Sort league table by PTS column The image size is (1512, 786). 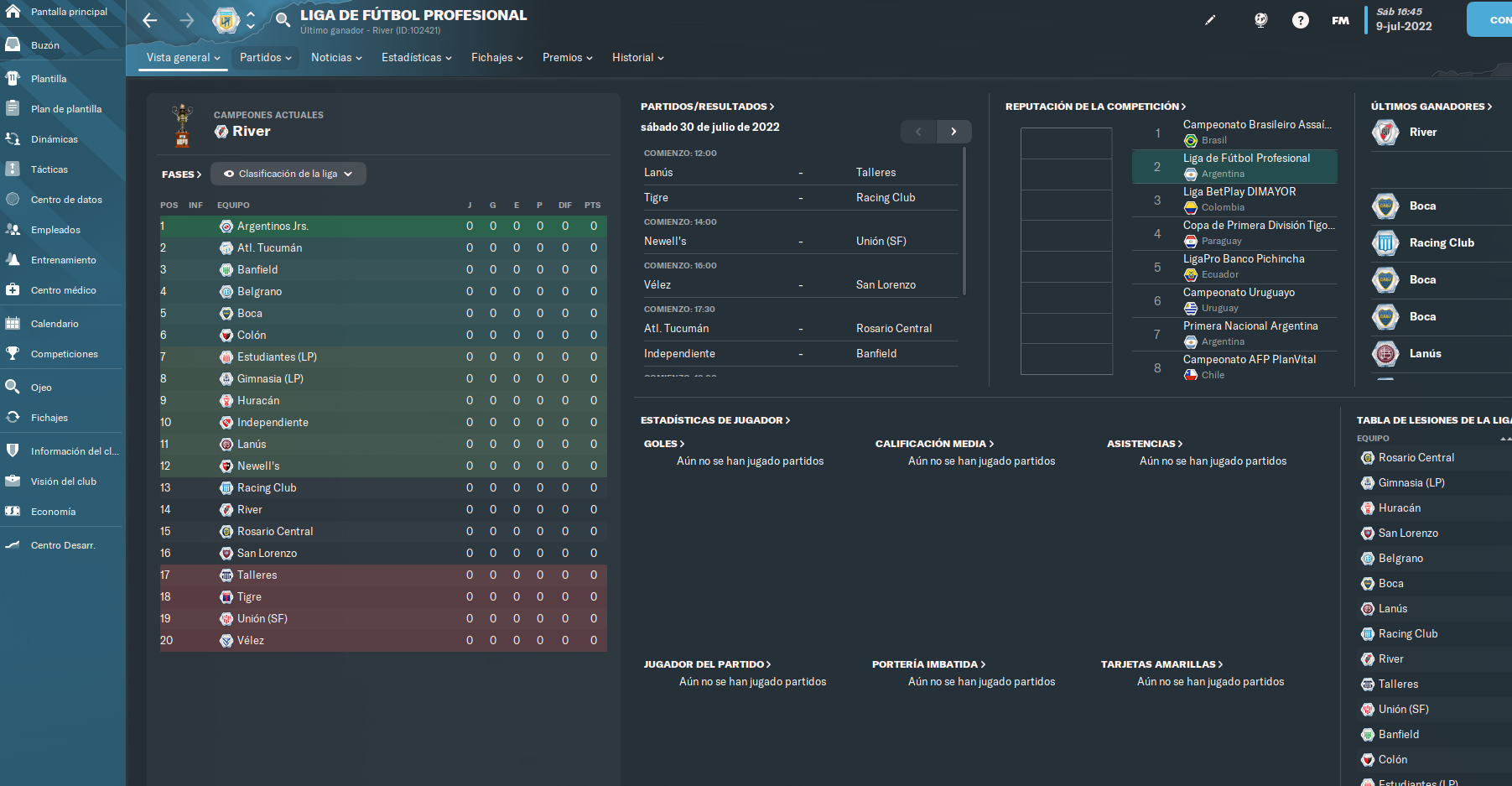click(x=593, y=206)
